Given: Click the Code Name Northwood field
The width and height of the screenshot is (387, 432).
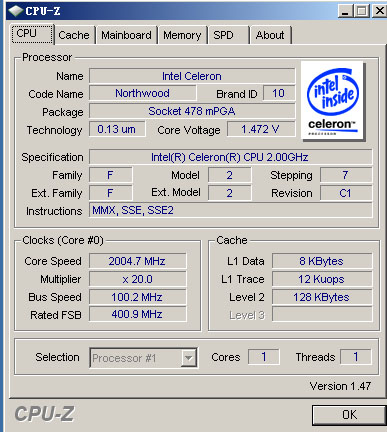Looking at the screenshot, I should (x=143, y=93).
